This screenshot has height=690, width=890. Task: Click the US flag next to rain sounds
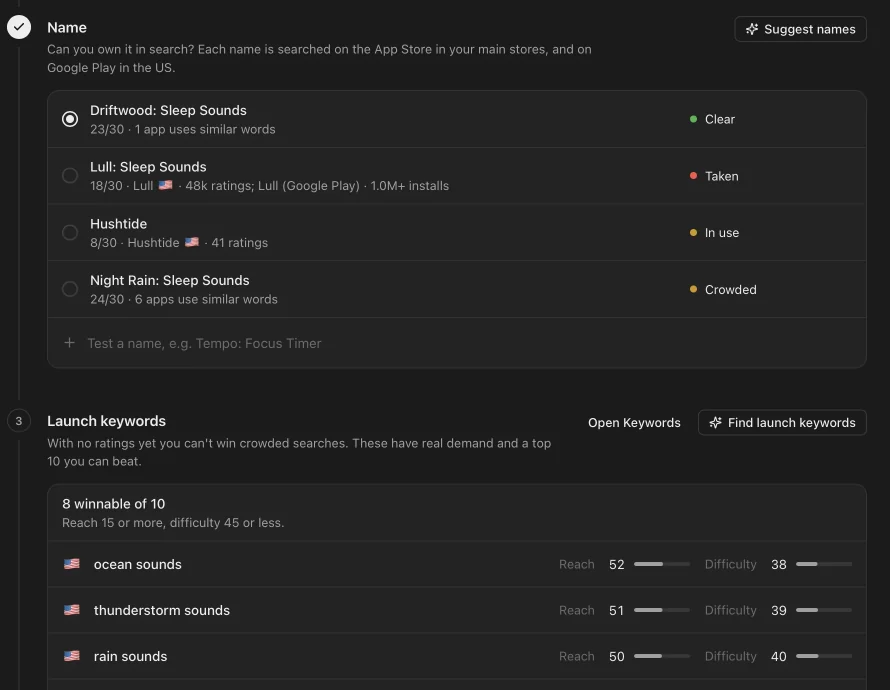(x=72, y=655)
